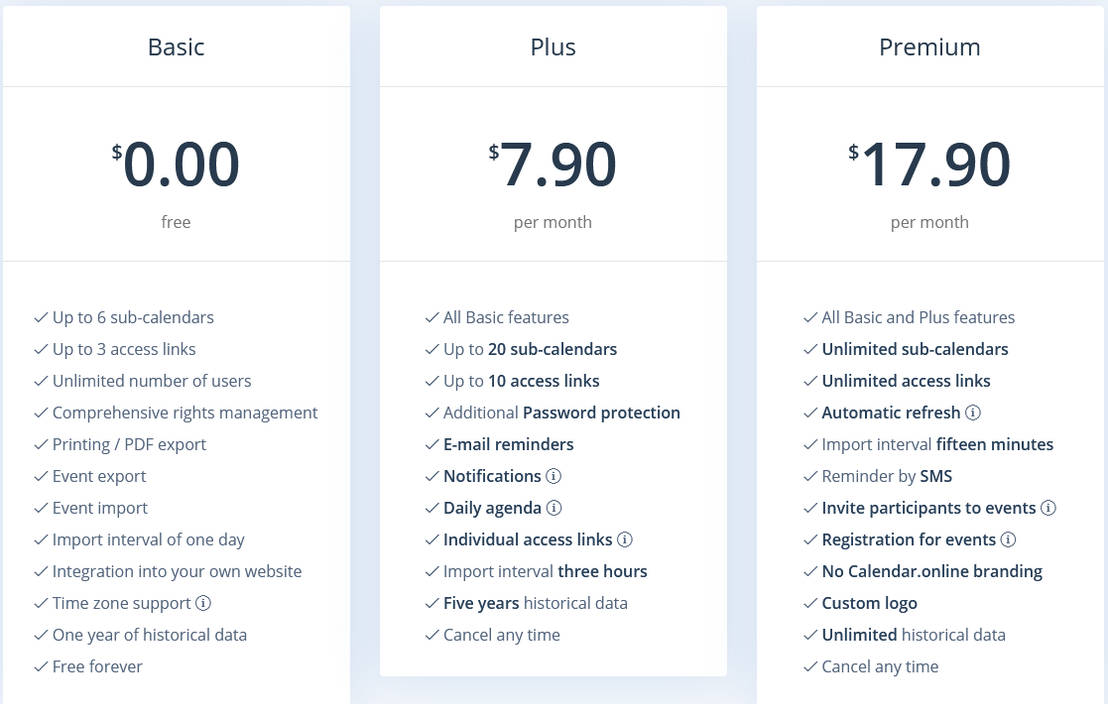Open info icon beside Automatic refresh
The height and width of the screenshot is (704, 1108).
pos(973,412)
